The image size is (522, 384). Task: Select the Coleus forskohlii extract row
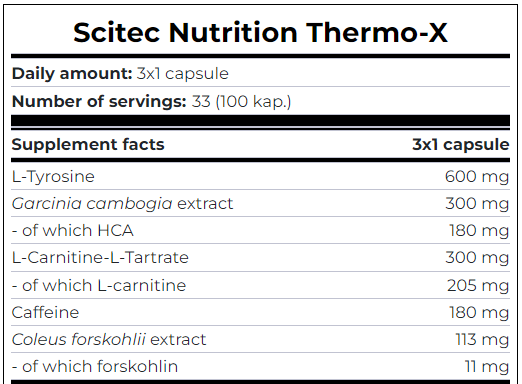pyautogui.click(x=261, y=339)
